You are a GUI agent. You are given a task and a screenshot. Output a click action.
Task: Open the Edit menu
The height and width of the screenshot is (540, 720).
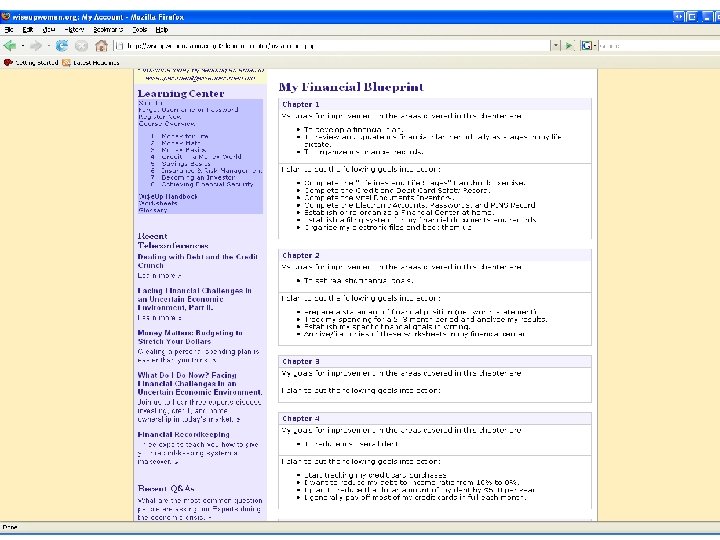click(x=28, y=29)
